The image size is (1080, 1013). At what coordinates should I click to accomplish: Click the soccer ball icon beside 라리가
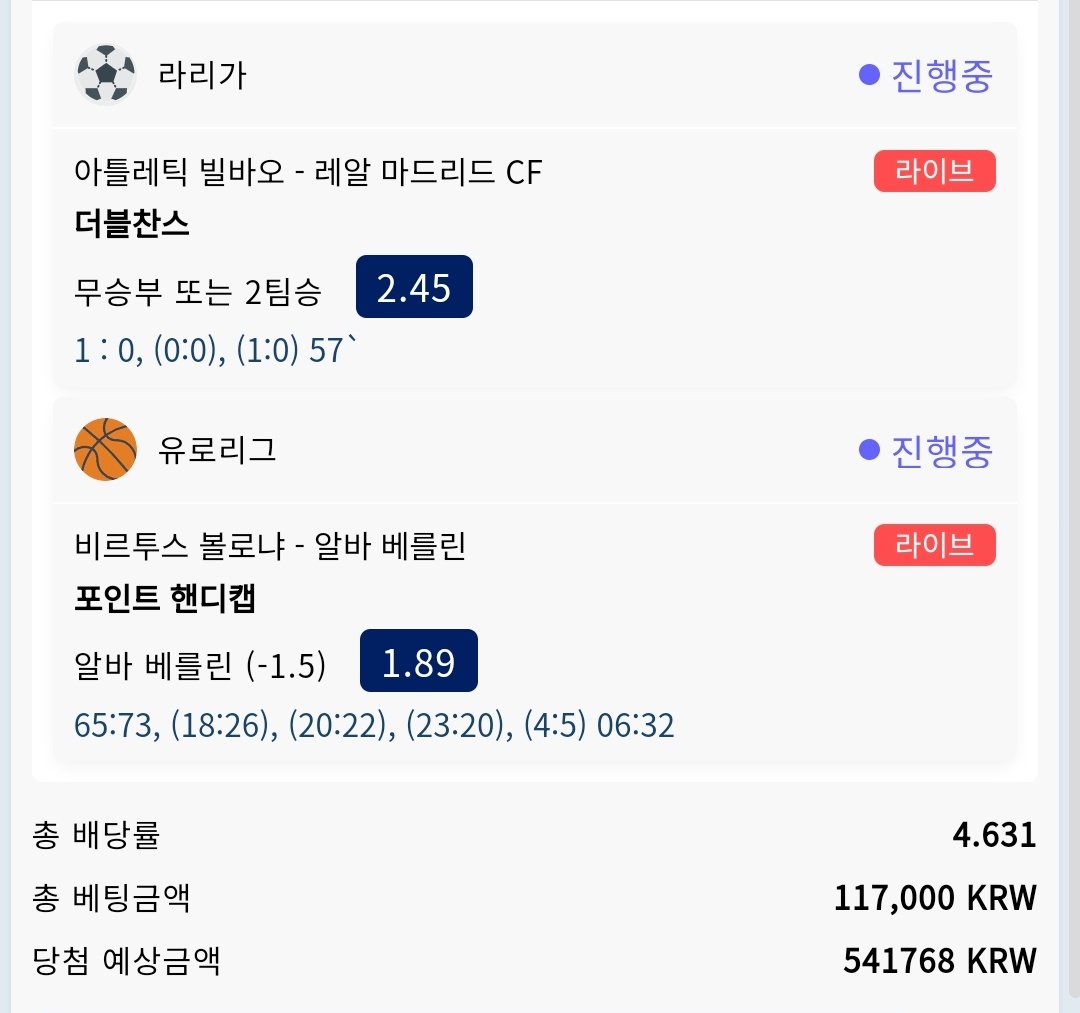click(105, 75)
